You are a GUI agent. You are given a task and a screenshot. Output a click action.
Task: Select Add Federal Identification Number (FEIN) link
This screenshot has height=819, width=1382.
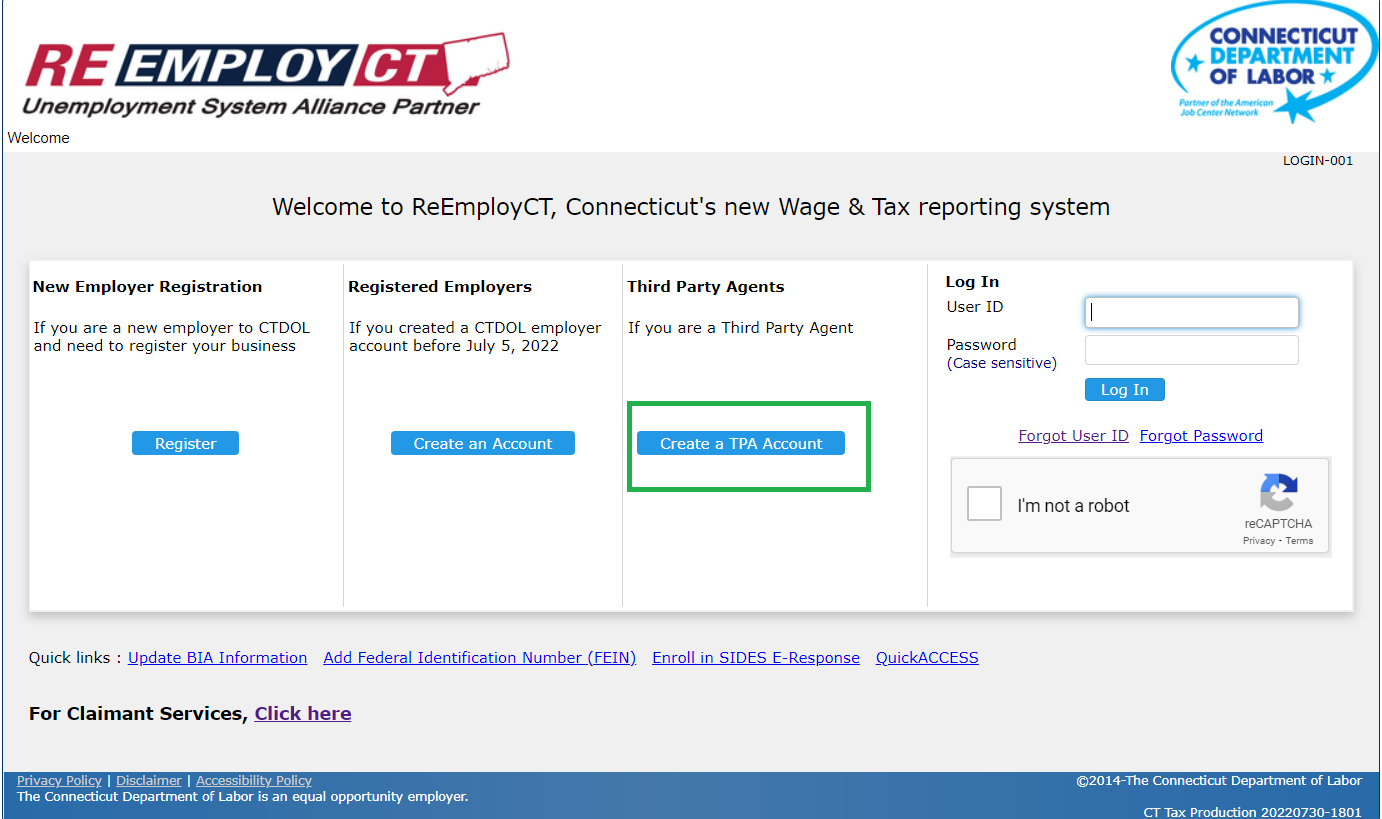pos(479,658)
